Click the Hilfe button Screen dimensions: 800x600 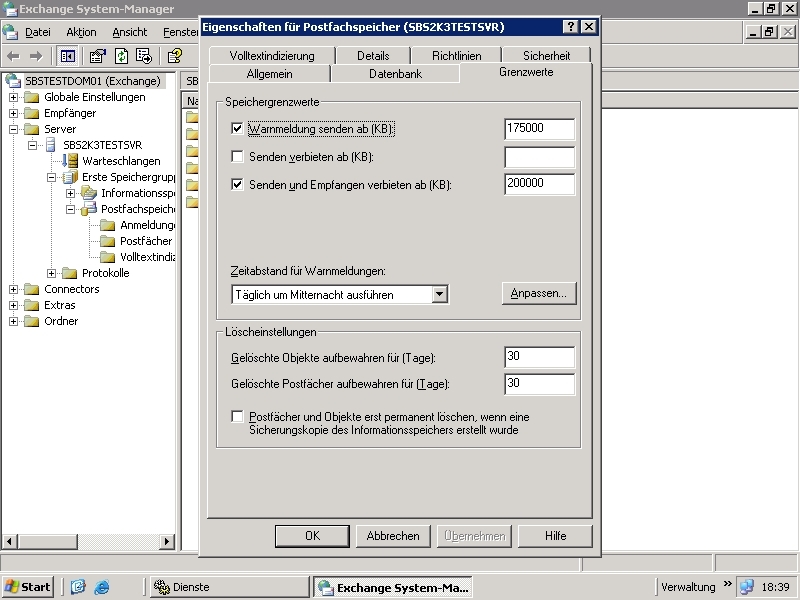click(x=555, y=536)
